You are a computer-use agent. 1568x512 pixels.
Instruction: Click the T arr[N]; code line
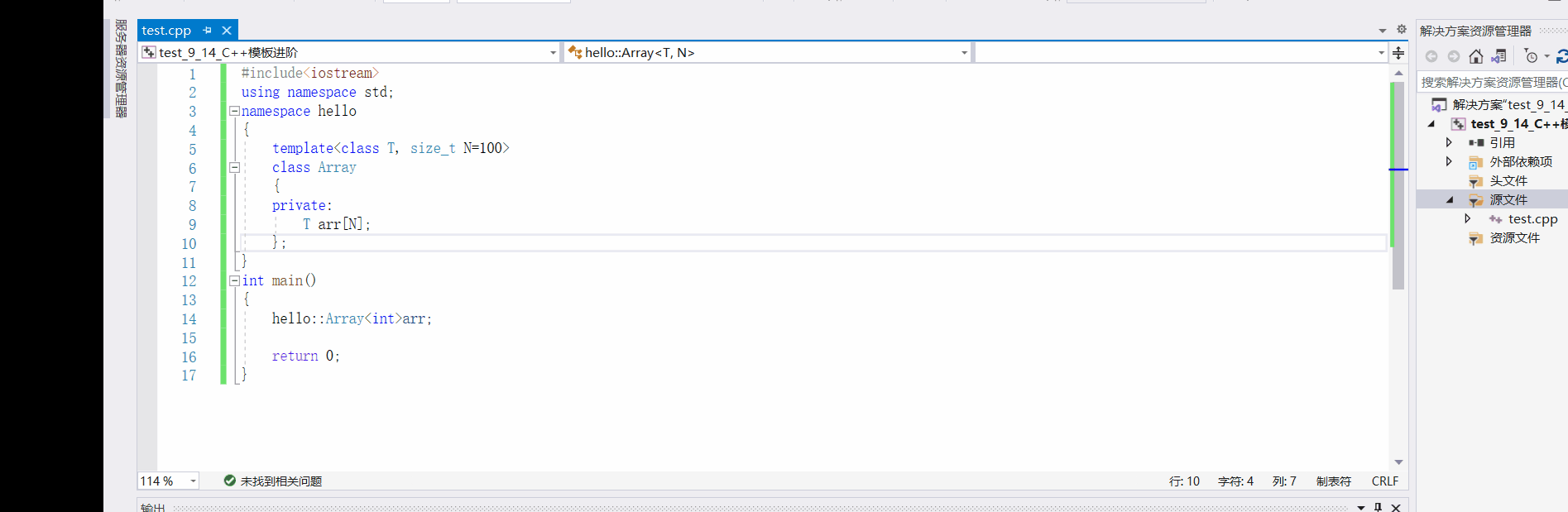[x=336, y=224]
